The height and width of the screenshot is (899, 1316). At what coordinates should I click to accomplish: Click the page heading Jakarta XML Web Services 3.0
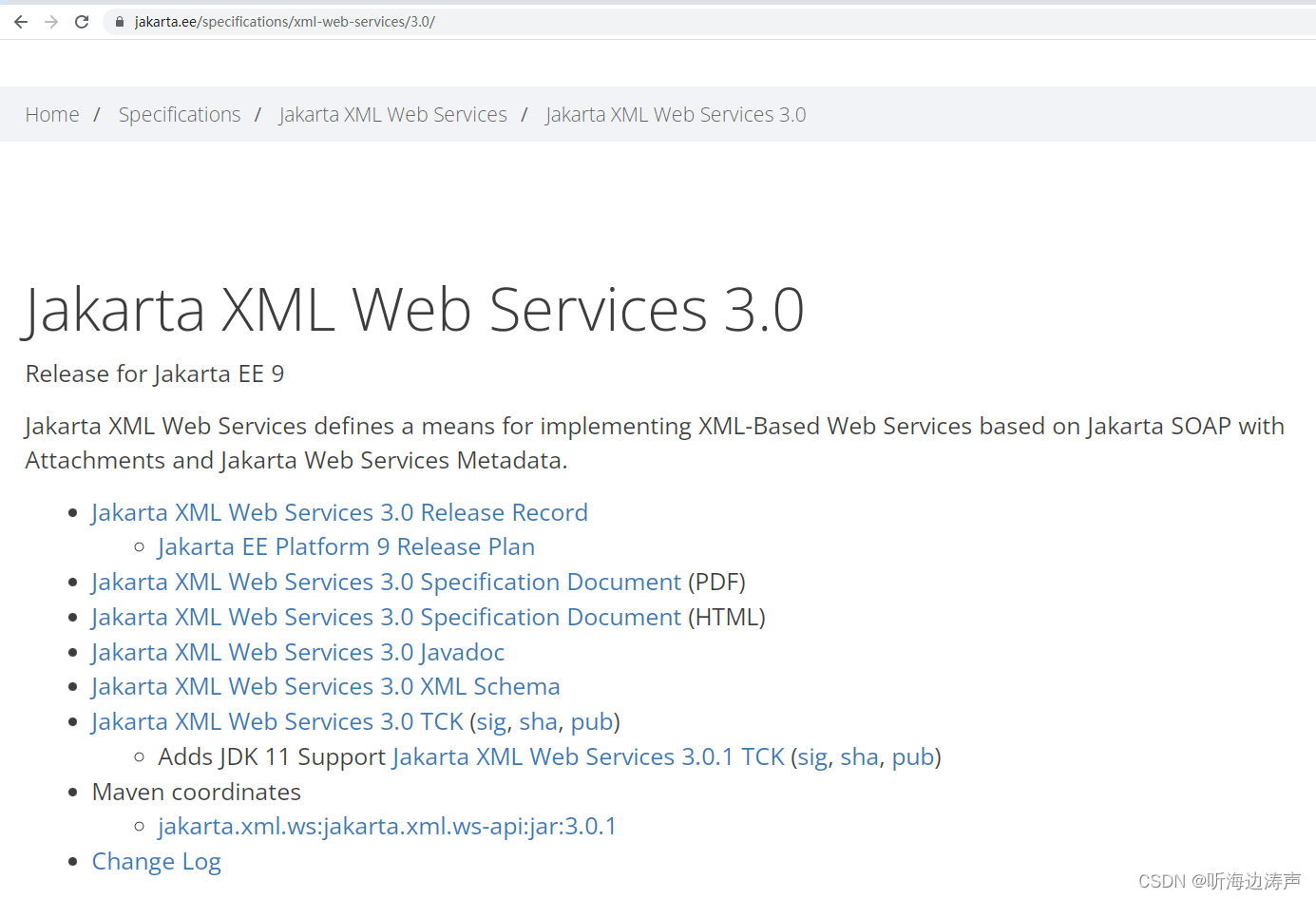(414, 310)
